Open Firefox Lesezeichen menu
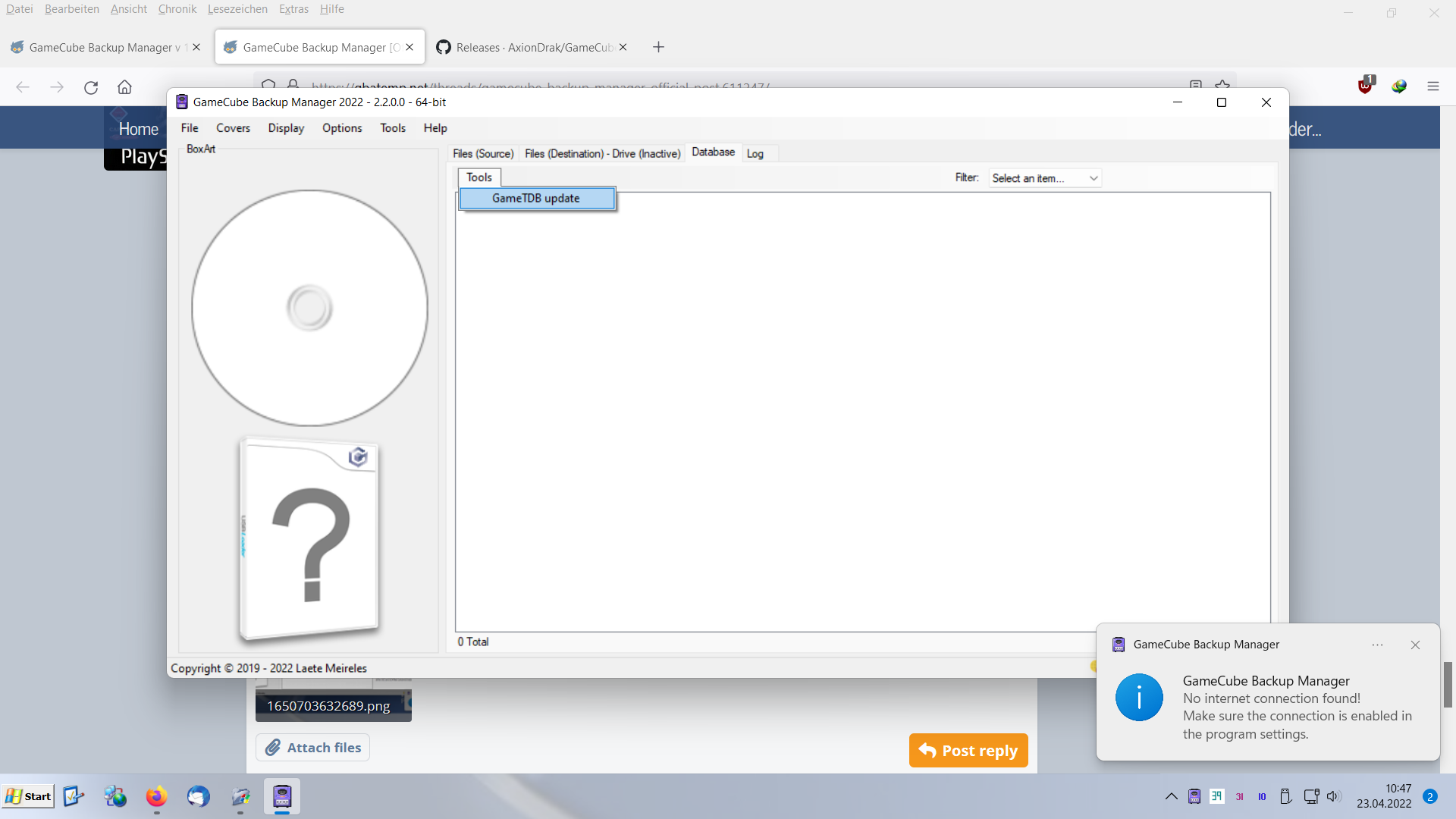Image resolution: width=1456 pixels, height=819 pixels. tap(237, 9)
